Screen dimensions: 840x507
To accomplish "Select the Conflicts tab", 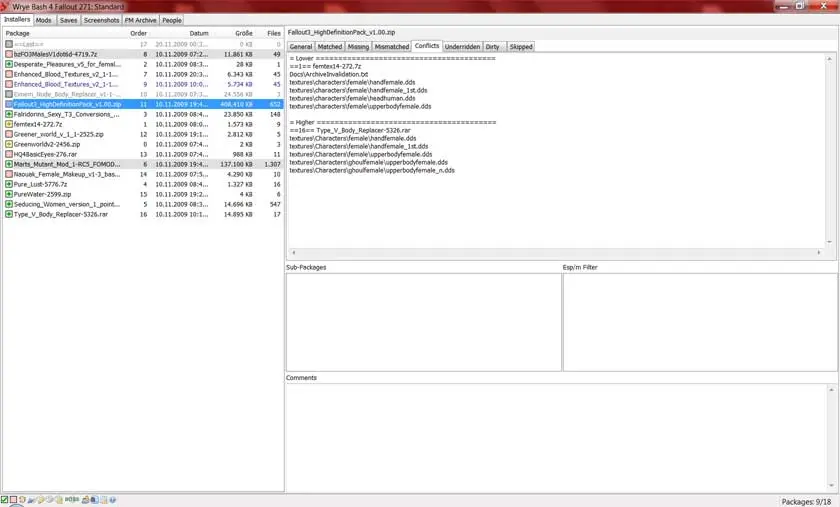I will pyautogui.click(x=427, y=46).
